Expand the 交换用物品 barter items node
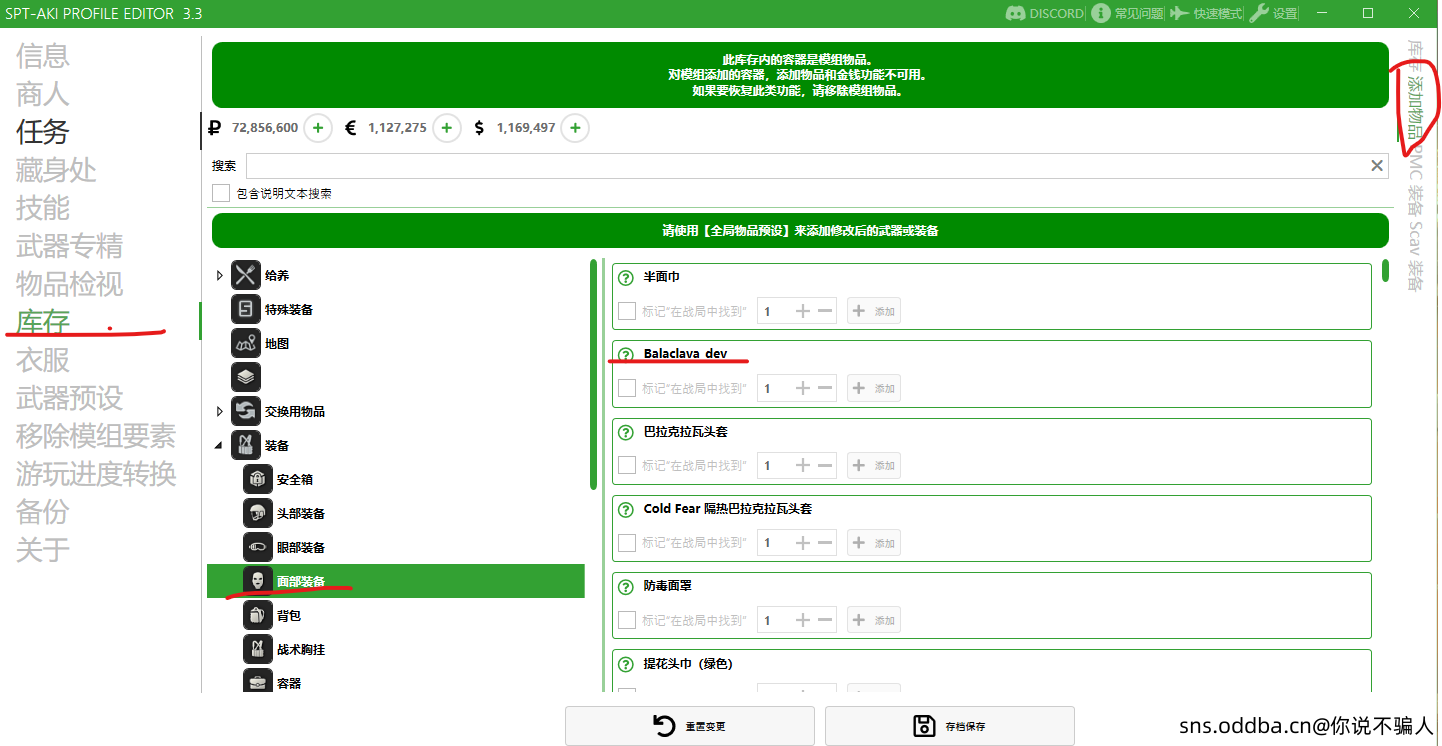The height and width of the screenshot is (746, 1442). point(220,411)
